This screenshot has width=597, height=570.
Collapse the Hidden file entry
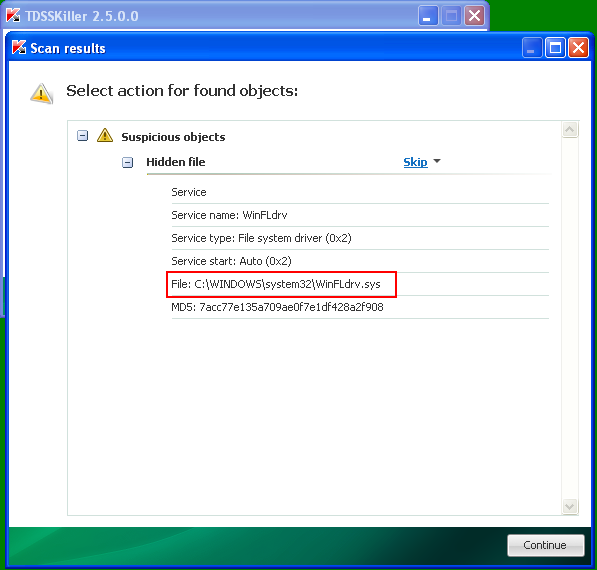point(127,163)
